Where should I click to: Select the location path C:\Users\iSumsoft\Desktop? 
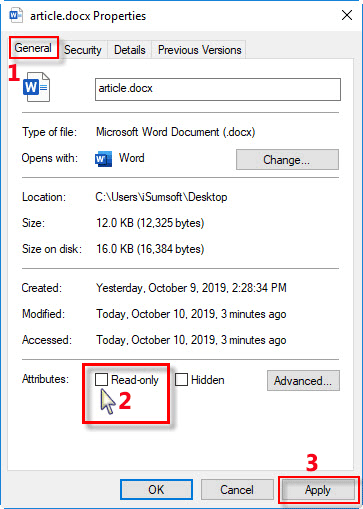pos(161,197)
